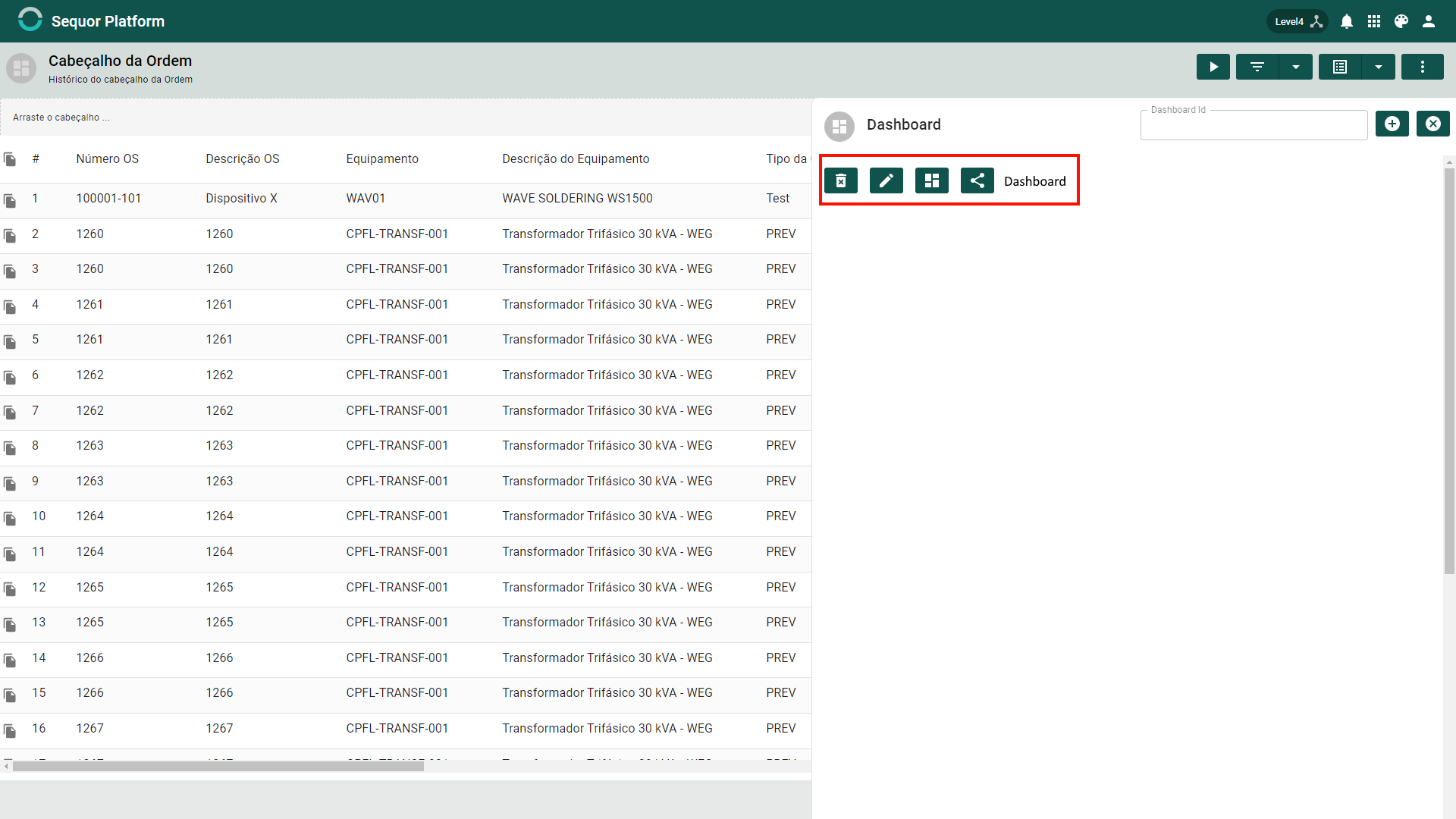1456x819 pixels.
Task: Copy row 7 with its copy icon
Action: pos(10,413)
